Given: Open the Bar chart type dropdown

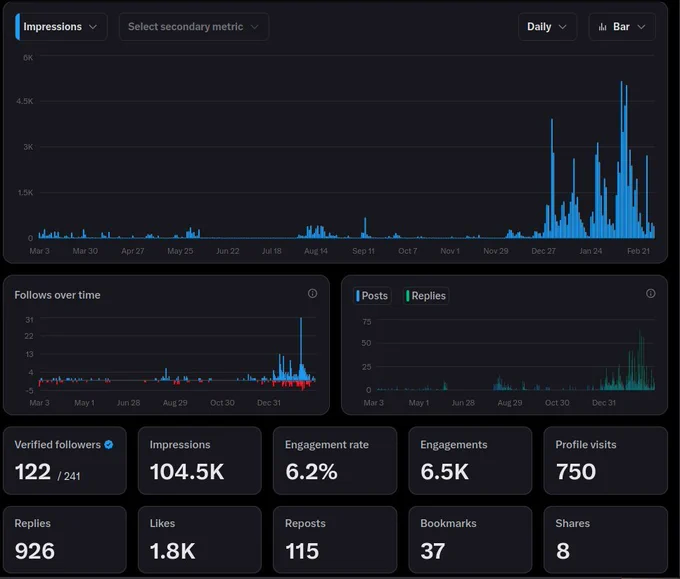Looking at the screenshot, I should pyautogui.click(x=622, y=27).
